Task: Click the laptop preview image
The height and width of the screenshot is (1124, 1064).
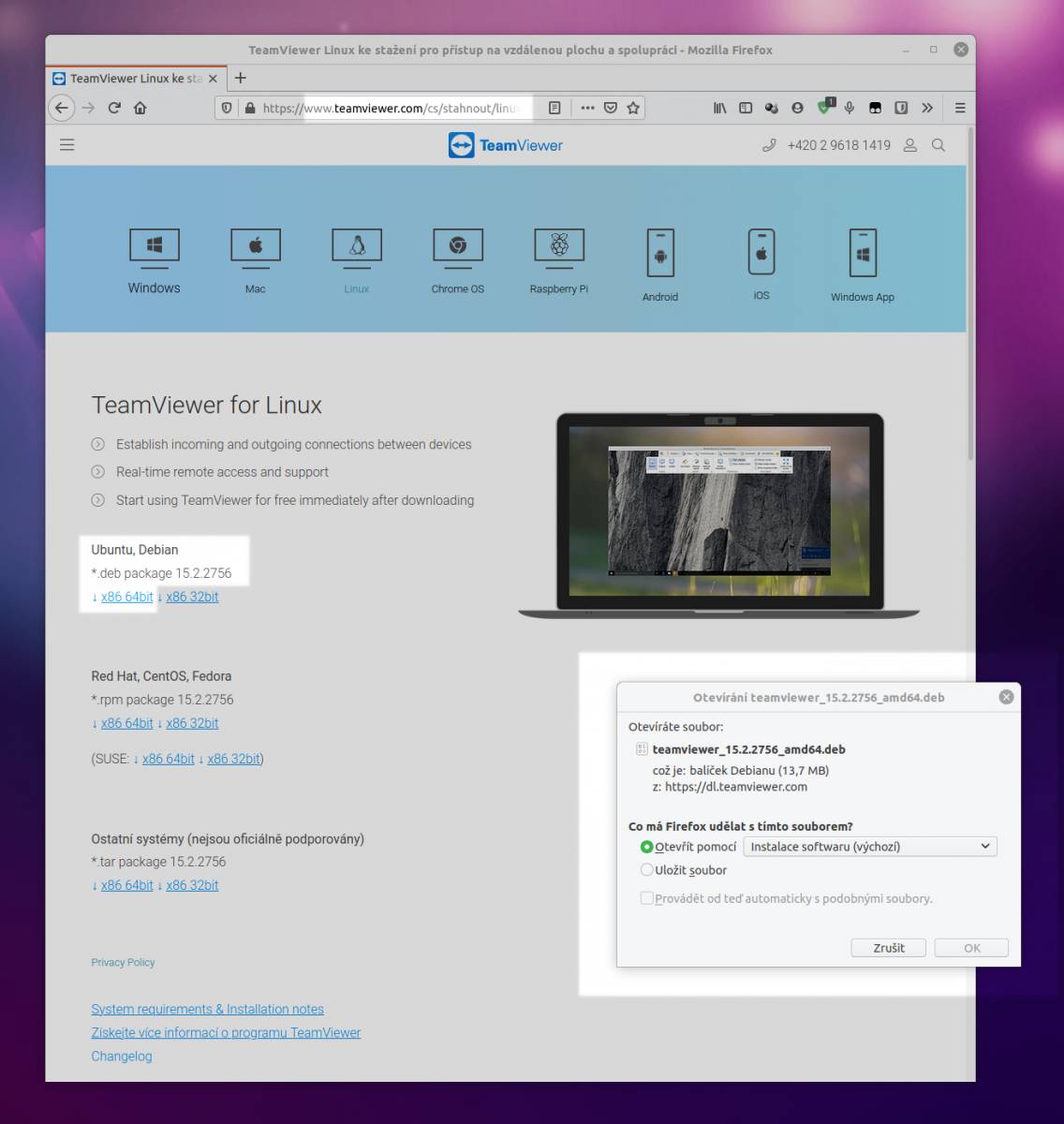Action: 719,515
